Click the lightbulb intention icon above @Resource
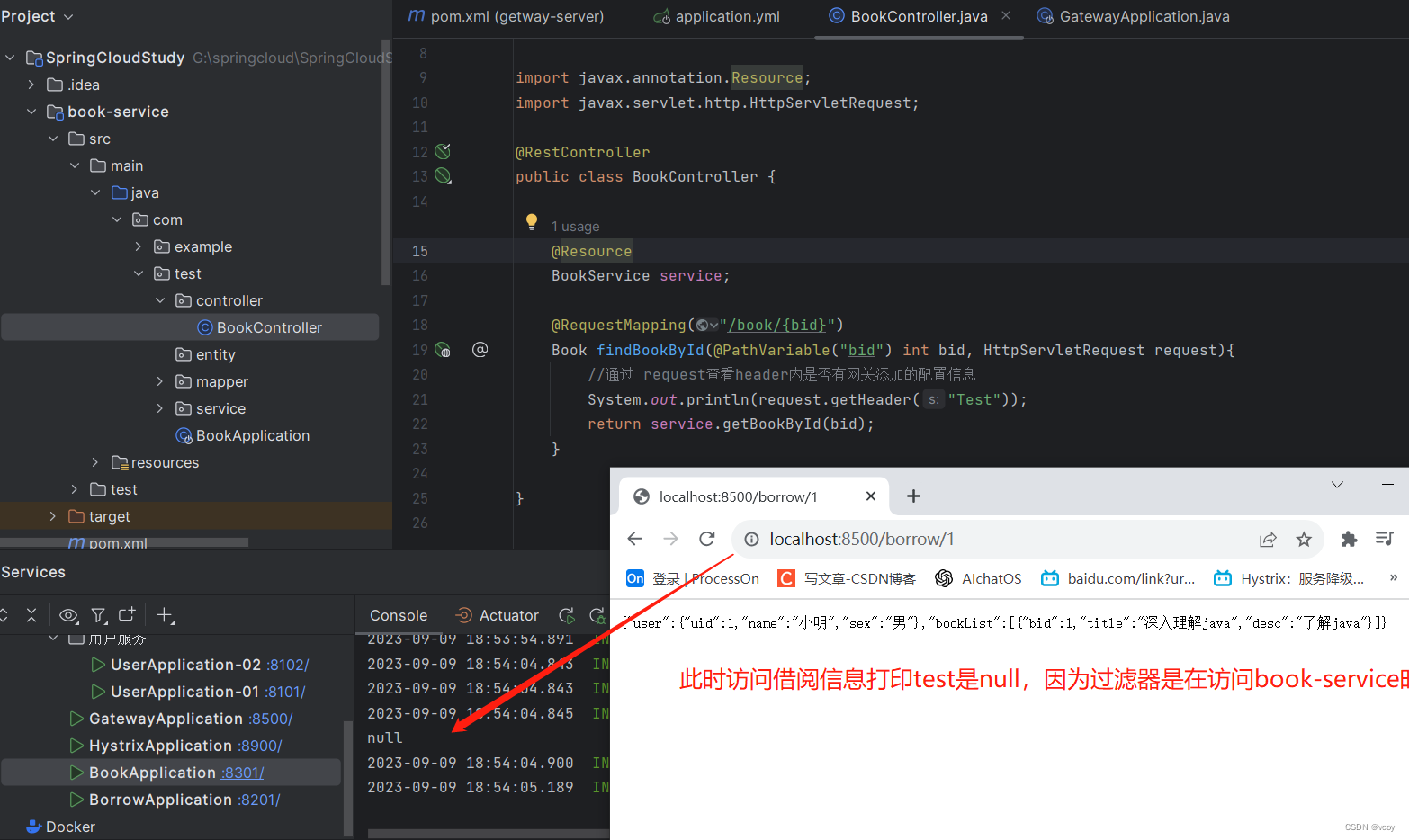Image resolution: width=1409 pixels, height=840 pixels. [532, 221]
